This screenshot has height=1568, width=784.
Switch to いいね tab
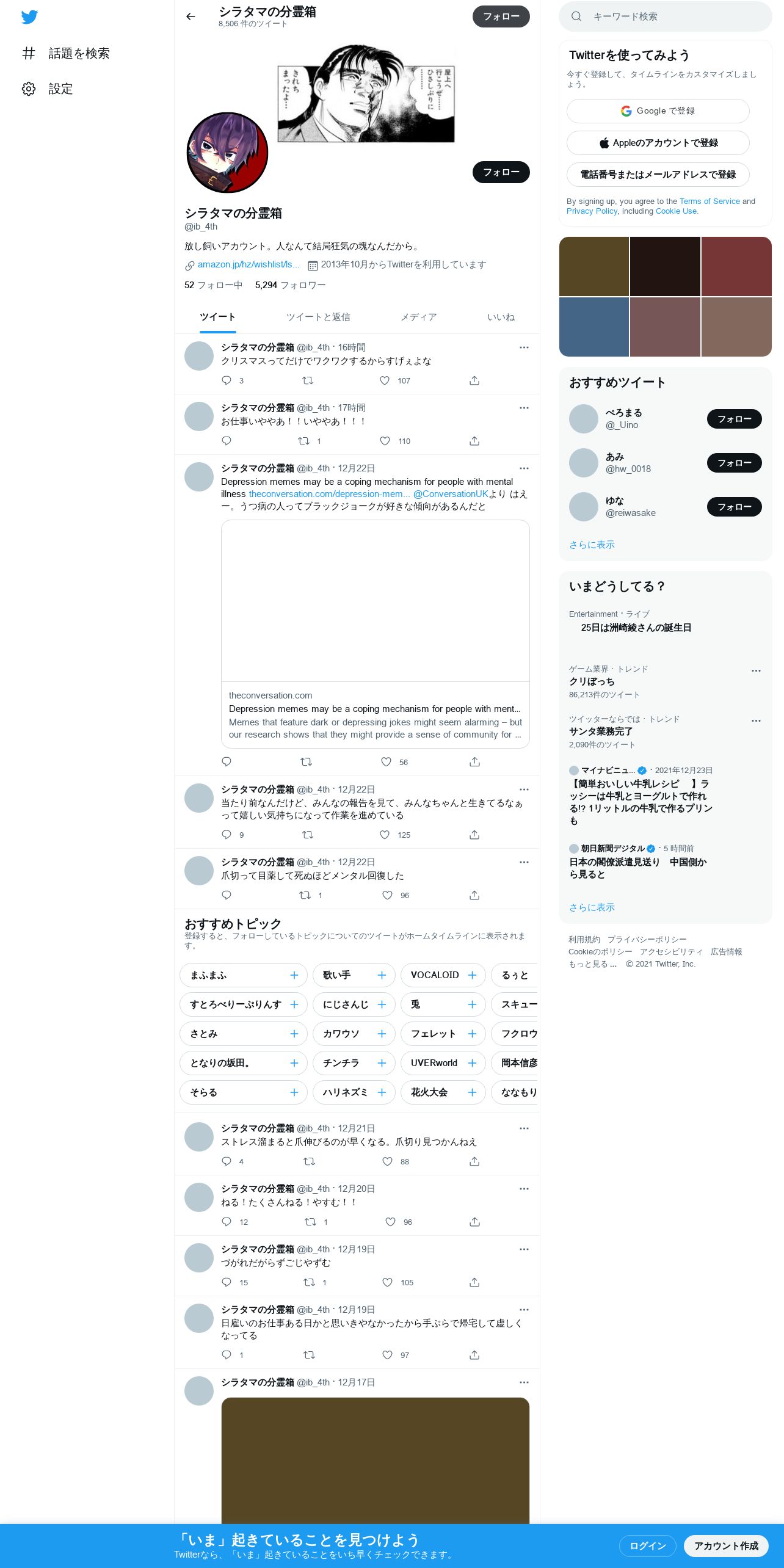coord(501,317)
